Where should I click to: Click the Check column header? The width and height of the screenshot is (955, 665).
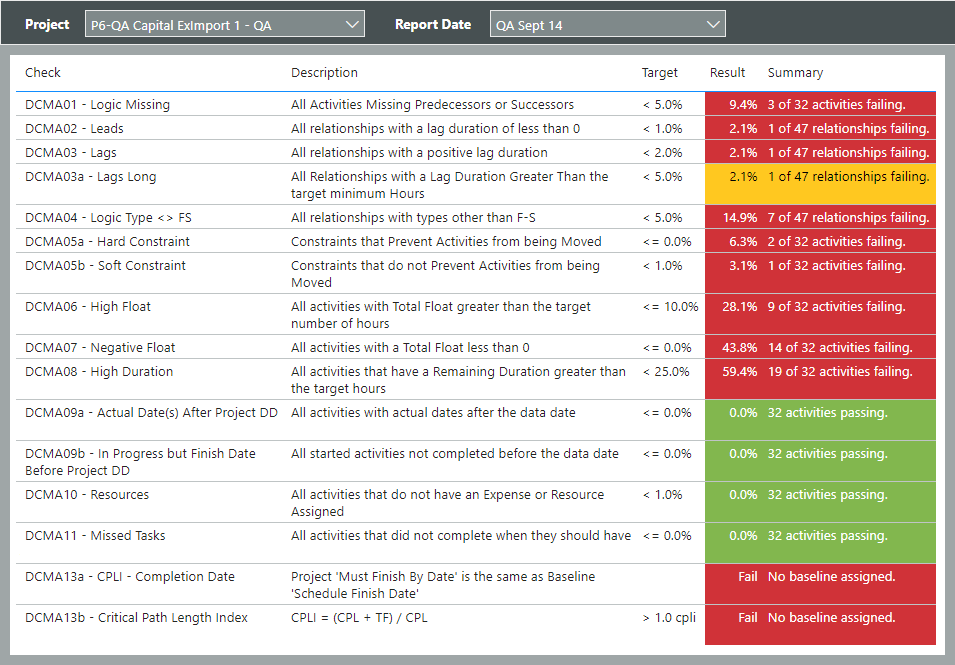(x=43, y=73)
